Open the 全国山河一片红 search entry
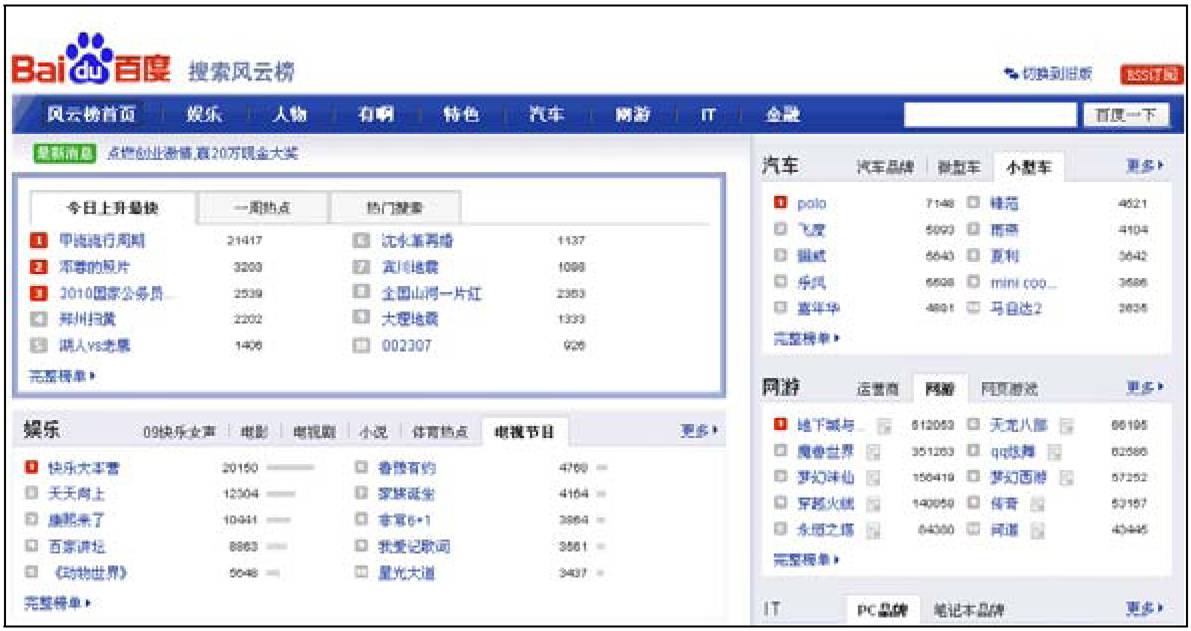The height and width of the screenshot is (631, 1191). [431, 293]
